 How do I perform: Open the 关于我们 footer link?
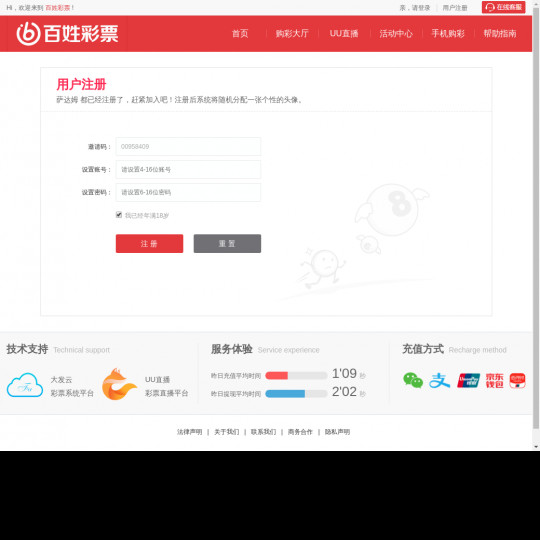coord(227,432)
